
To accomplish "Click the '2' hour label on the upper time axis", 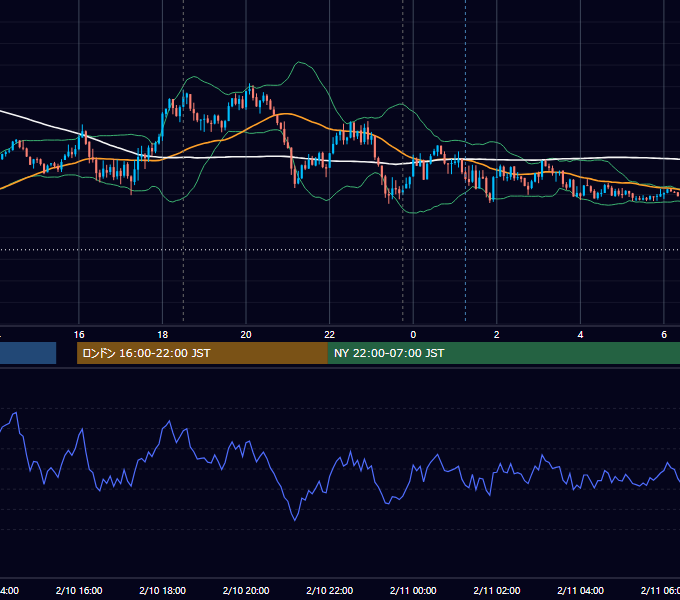I will point(497,335).
